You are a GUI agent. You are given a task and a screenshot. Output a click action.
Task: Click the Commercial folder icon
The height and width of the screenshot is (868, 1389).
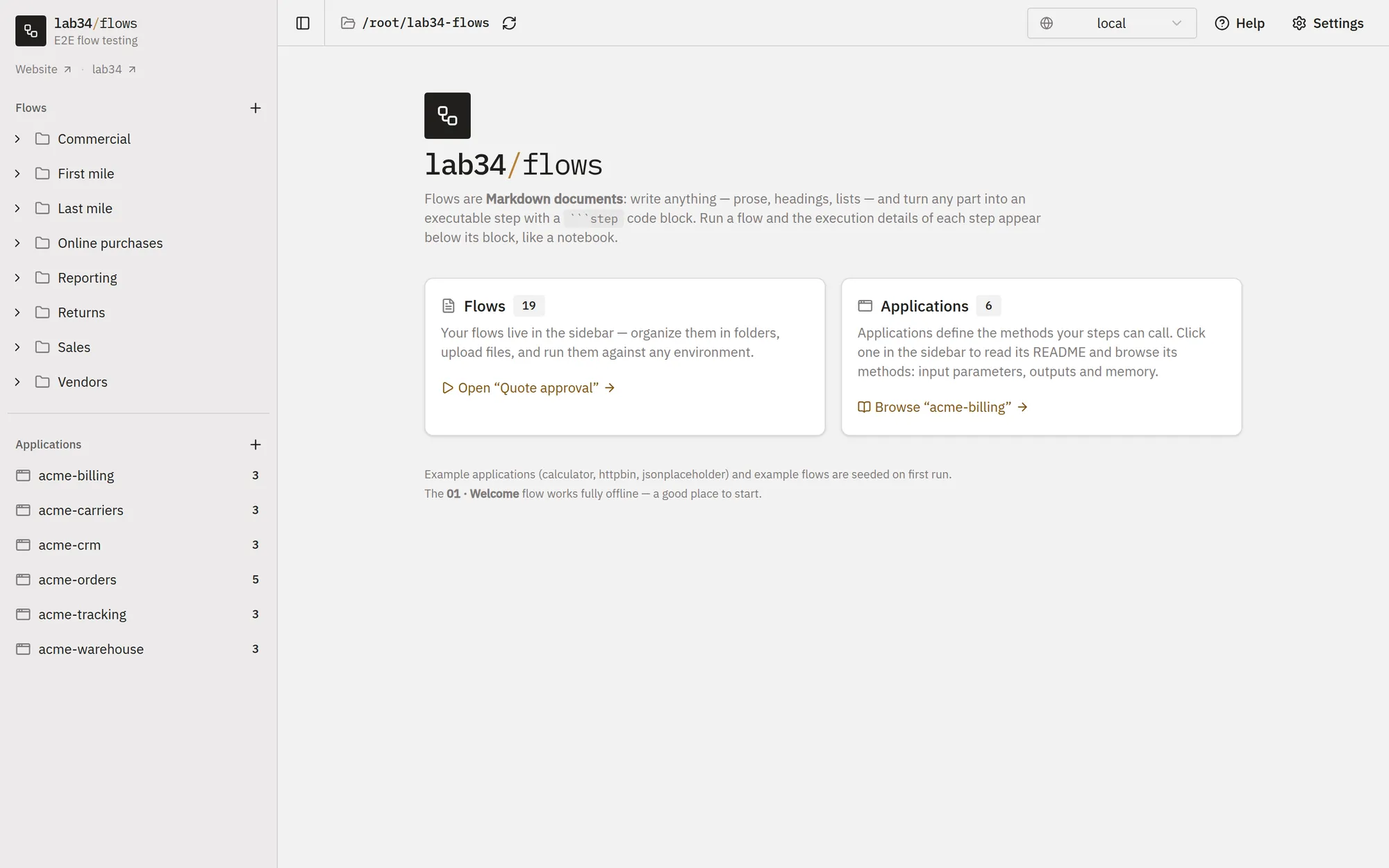(42, 139)
